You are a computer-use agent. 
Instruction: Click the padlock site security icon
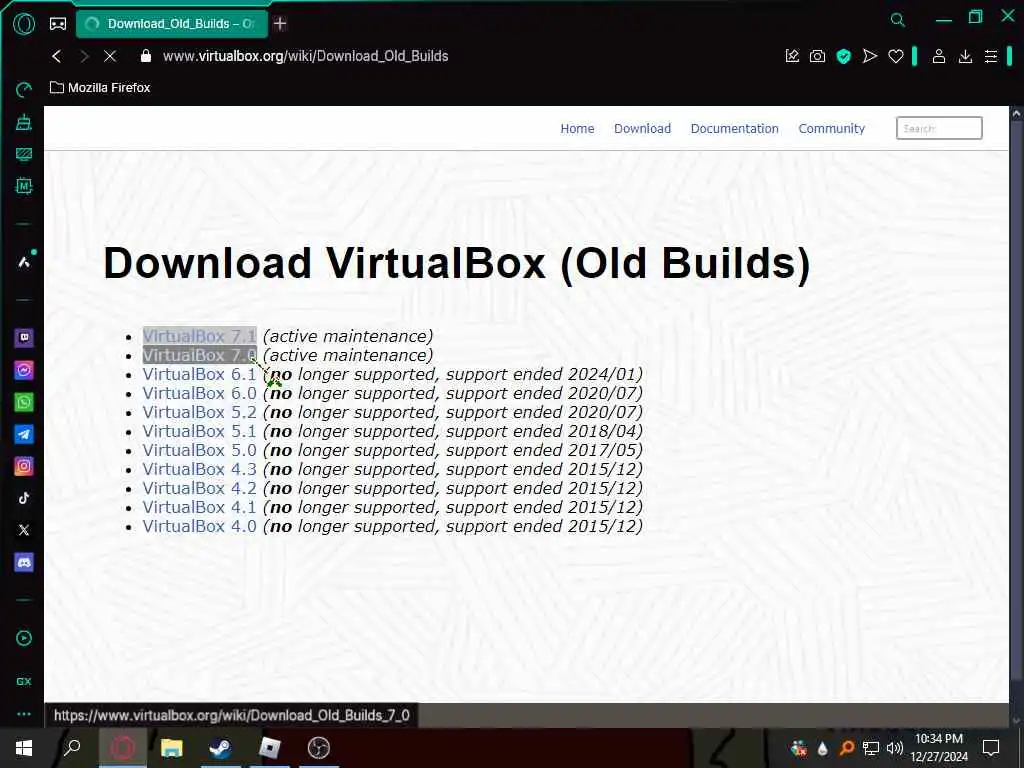[x=146, y=56]
